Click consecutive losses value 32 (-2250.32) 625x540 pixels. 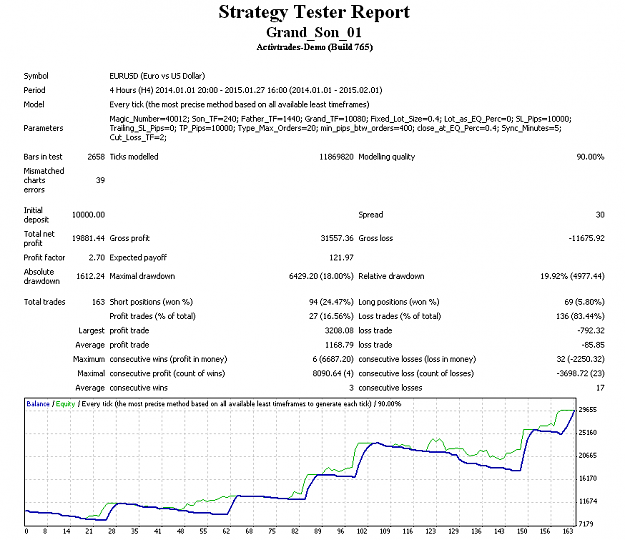(580, 359)
